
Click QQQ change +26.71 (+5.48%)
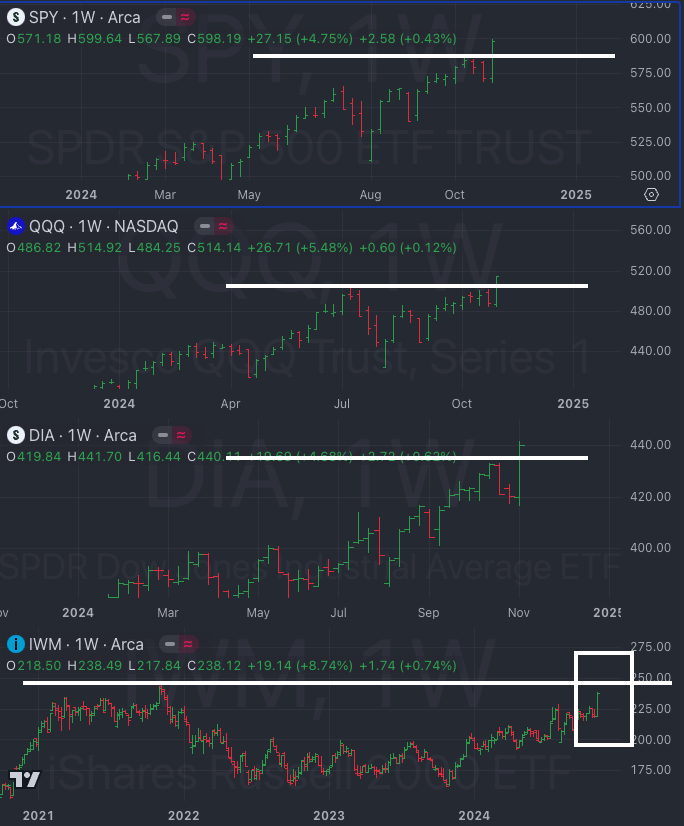pyautogui.click(x=300, y=248)
